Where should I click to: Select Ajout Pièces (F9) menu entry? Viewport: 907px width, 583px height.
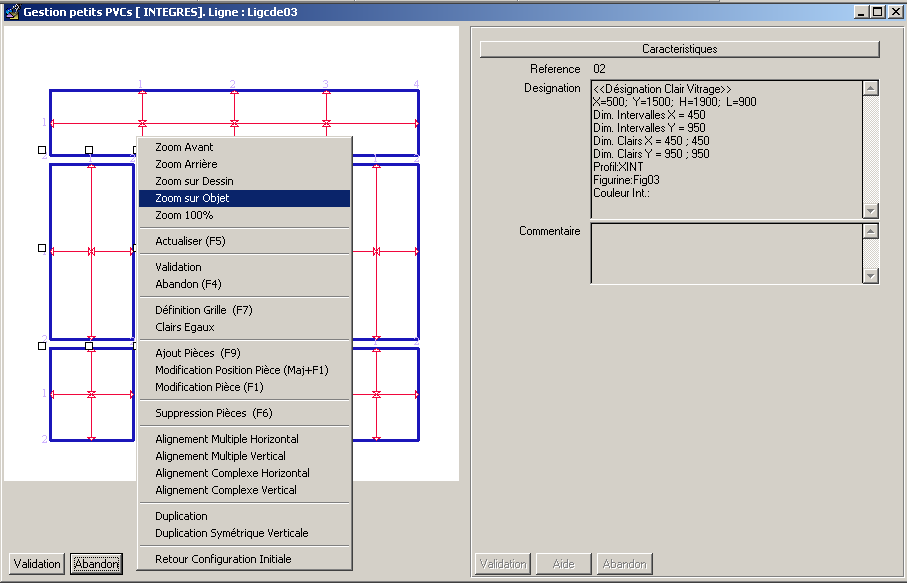(x=198, y=353)
